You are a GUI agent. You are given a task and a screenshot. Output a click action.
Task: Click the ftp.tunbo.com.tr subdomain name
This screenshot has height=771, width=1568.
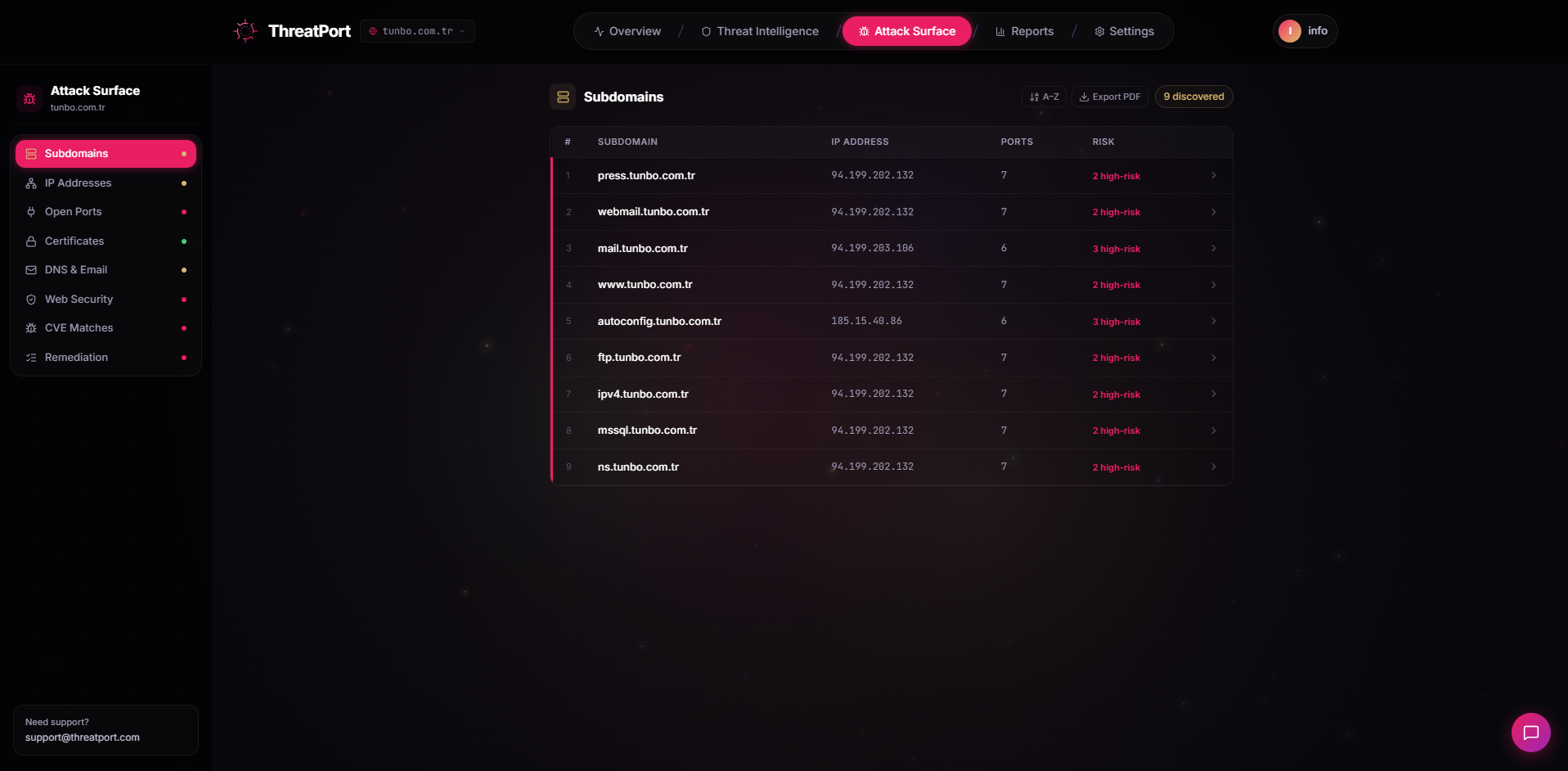(639, 358)
